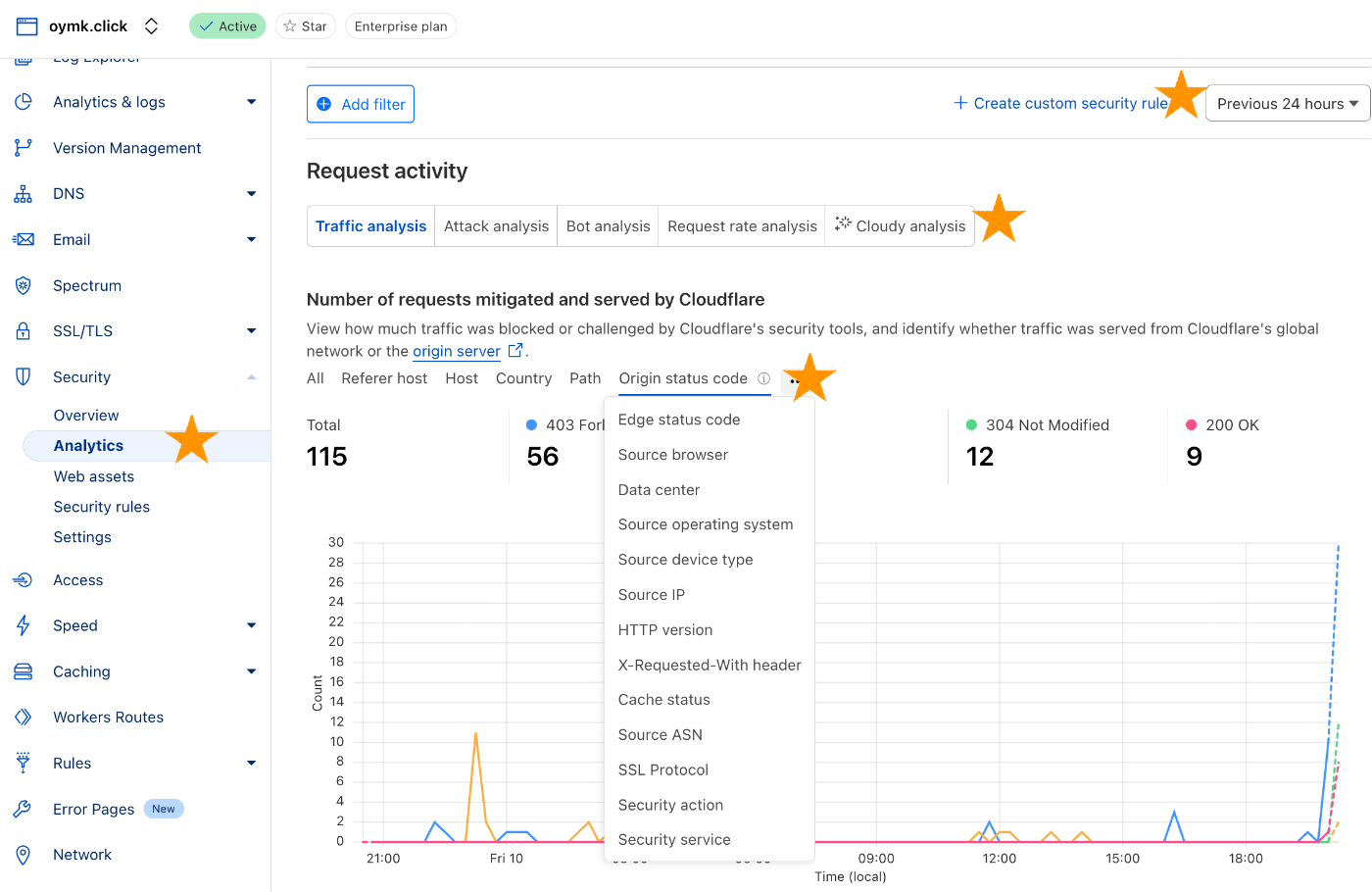Toggle the 403 series blue legend dot
The height and width of the screenshot is (892, 1372).
(531, 424)
